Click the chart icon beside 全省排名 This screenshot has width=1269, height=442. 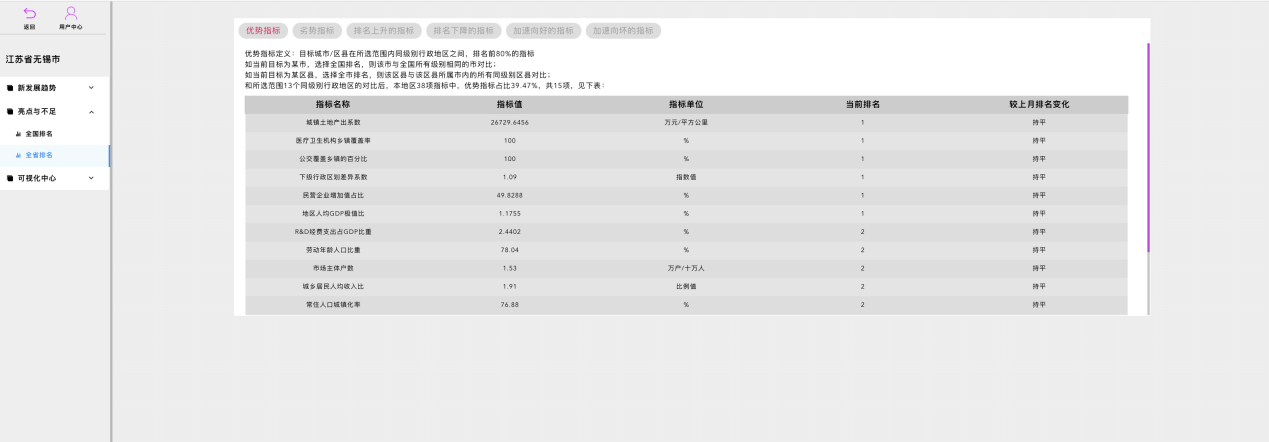click(19, 155)
